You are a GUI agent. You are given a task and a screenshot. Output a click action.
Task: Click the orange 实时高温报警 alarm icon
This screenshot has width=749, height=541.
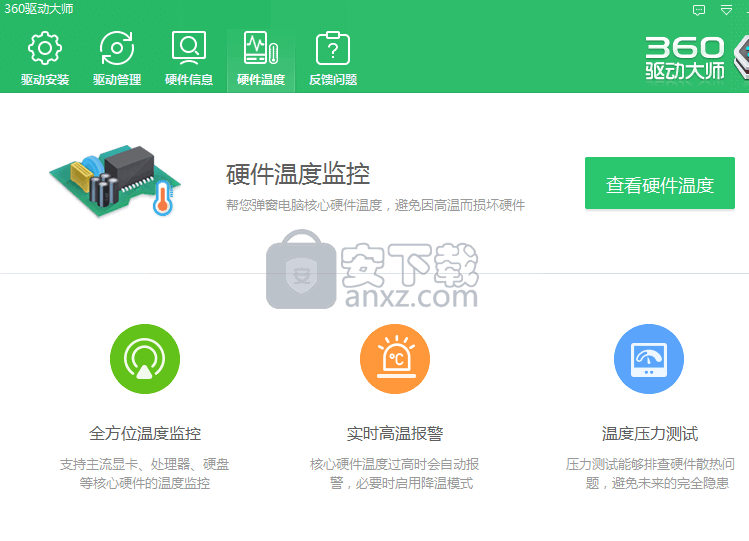395,359
